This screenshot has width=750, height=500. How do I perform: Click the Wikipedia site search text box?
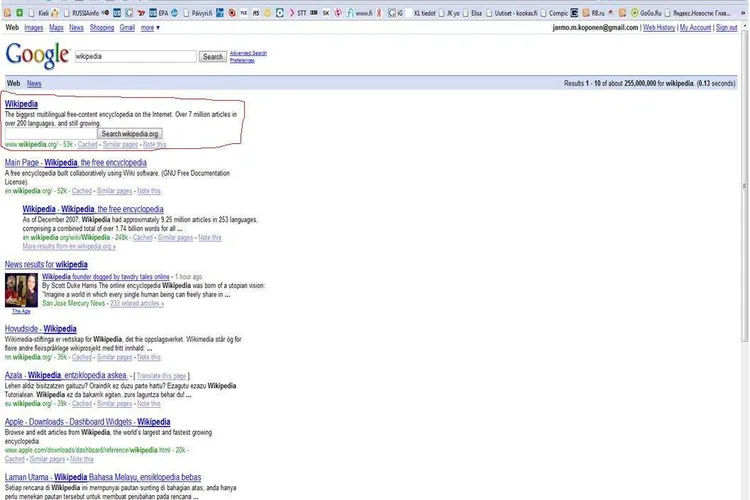51,133
